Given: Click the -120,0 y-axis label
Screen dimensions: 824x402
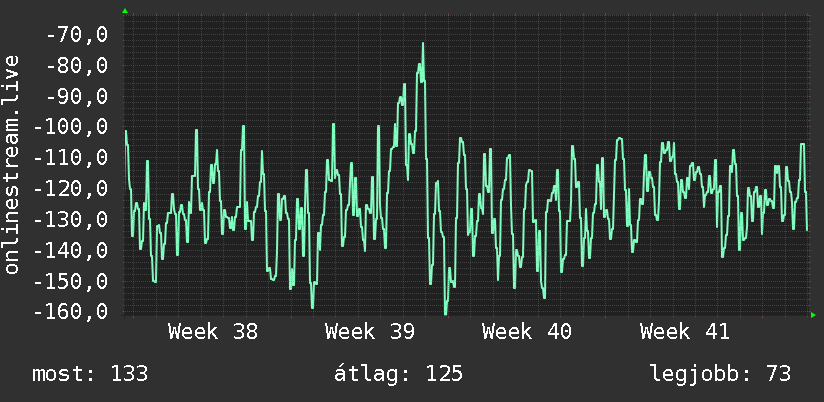Looking at the screenshot, I should [x=71, y=189].
